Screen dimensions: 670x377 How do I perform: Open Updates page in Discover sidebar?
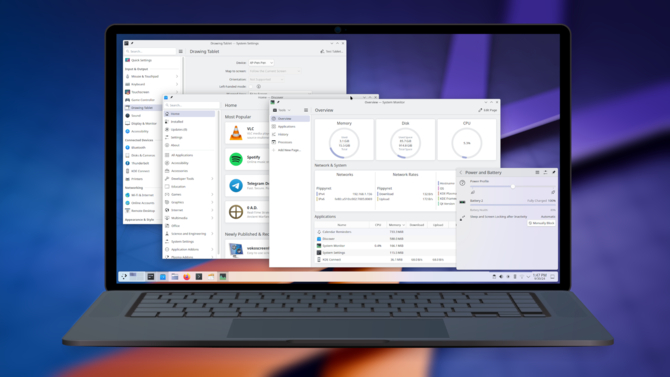pyautogui.click(x=190, y=130)
